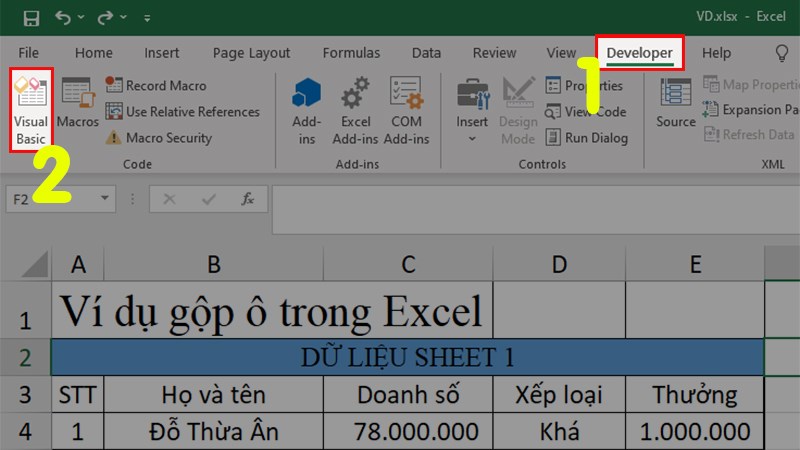Switch to the Data tab
800x450 pixels.
click(426, 53)
